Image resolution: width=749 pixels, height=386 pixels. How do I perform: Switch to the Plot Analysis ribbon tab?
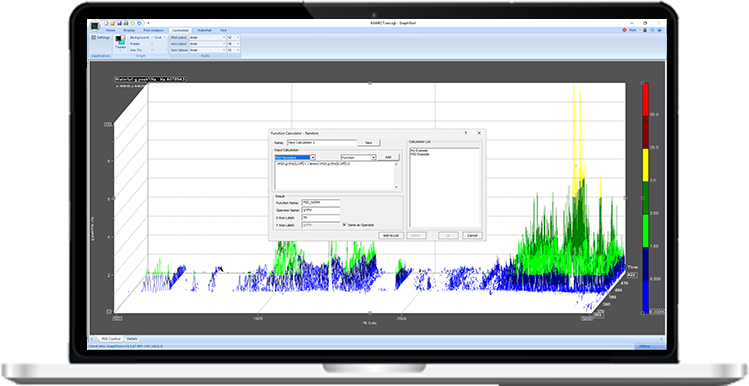coord(153,30)
